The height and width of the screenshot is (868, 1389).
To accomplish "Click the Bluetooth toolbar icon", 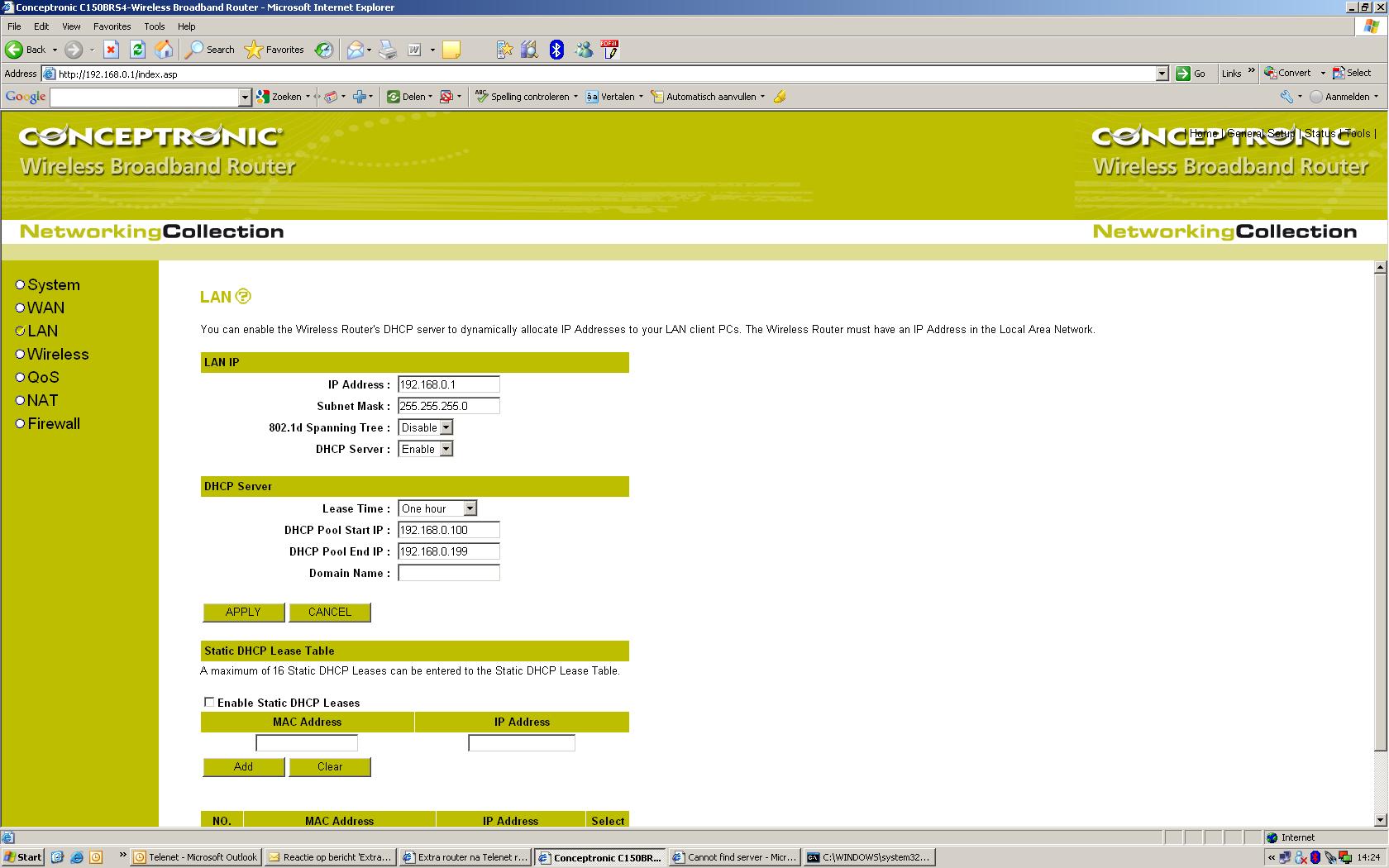I will click(x=556, y=50).
